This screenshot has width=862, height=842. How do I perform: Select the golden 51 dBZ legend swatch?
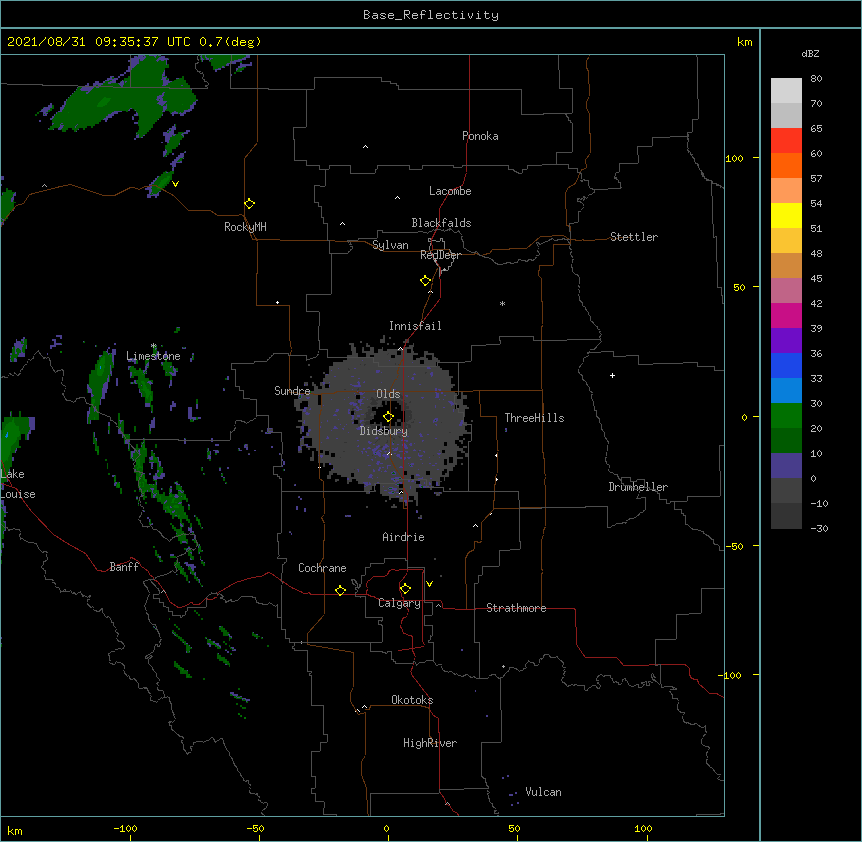point(786,241)
